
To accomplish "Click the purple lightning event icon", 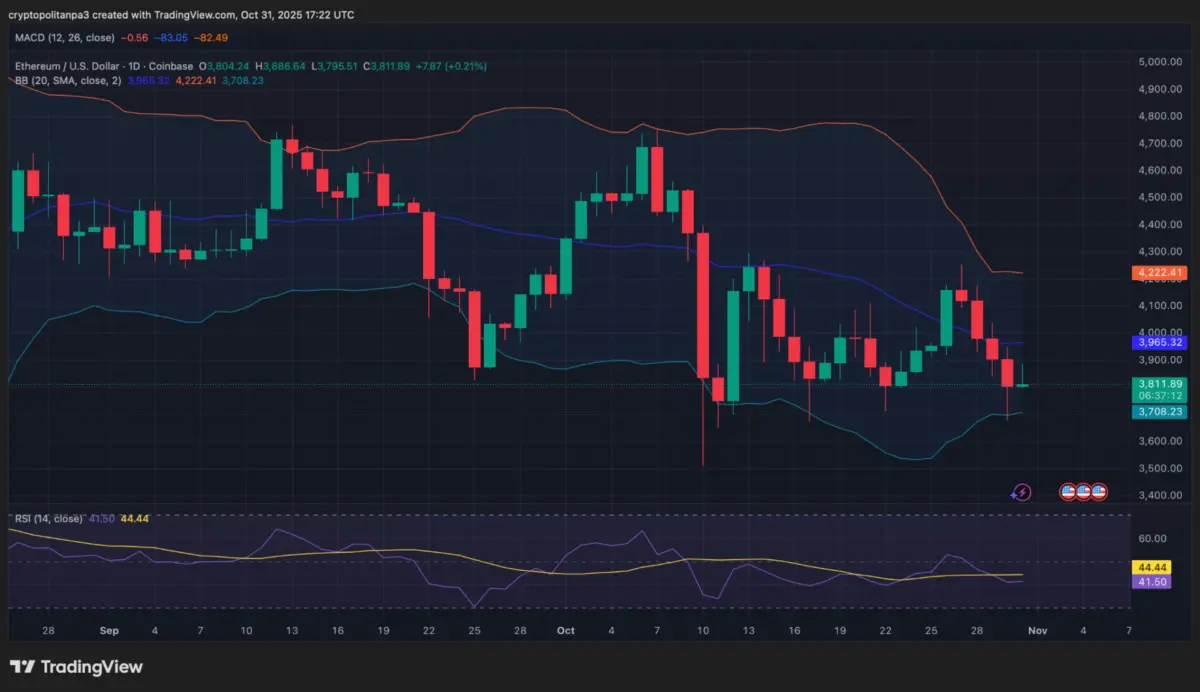I will click(1021, 492).
